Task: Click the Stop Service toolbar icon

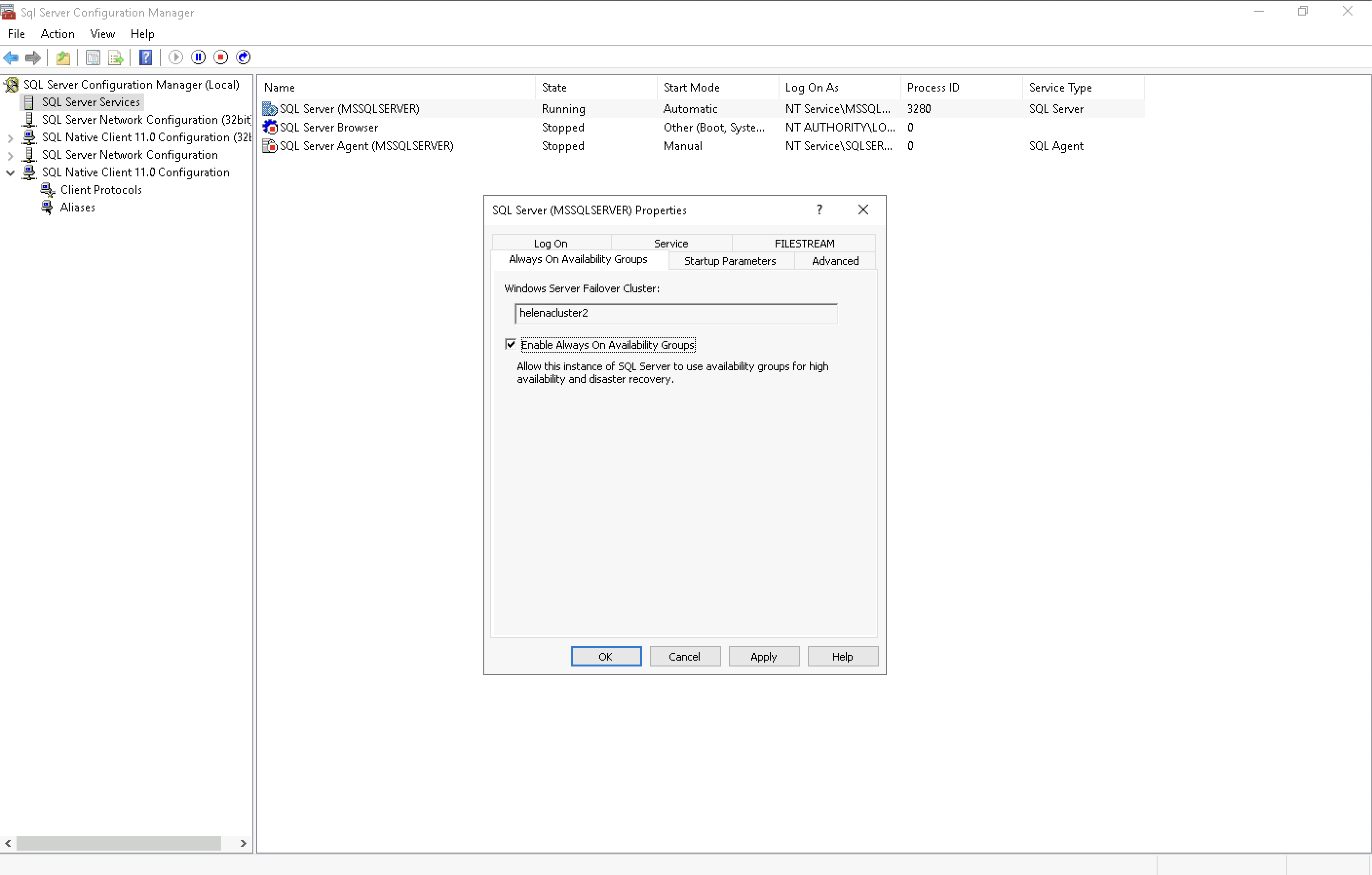Action: (221, 57)
